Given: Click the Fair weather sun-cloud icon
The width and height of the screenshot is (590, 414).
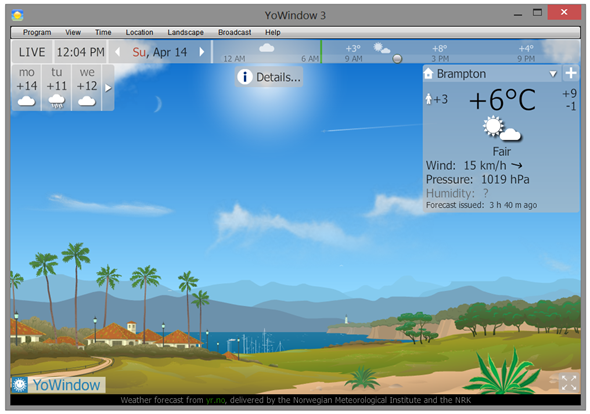Looking at the screenshot, I should [x=502, y=129].
